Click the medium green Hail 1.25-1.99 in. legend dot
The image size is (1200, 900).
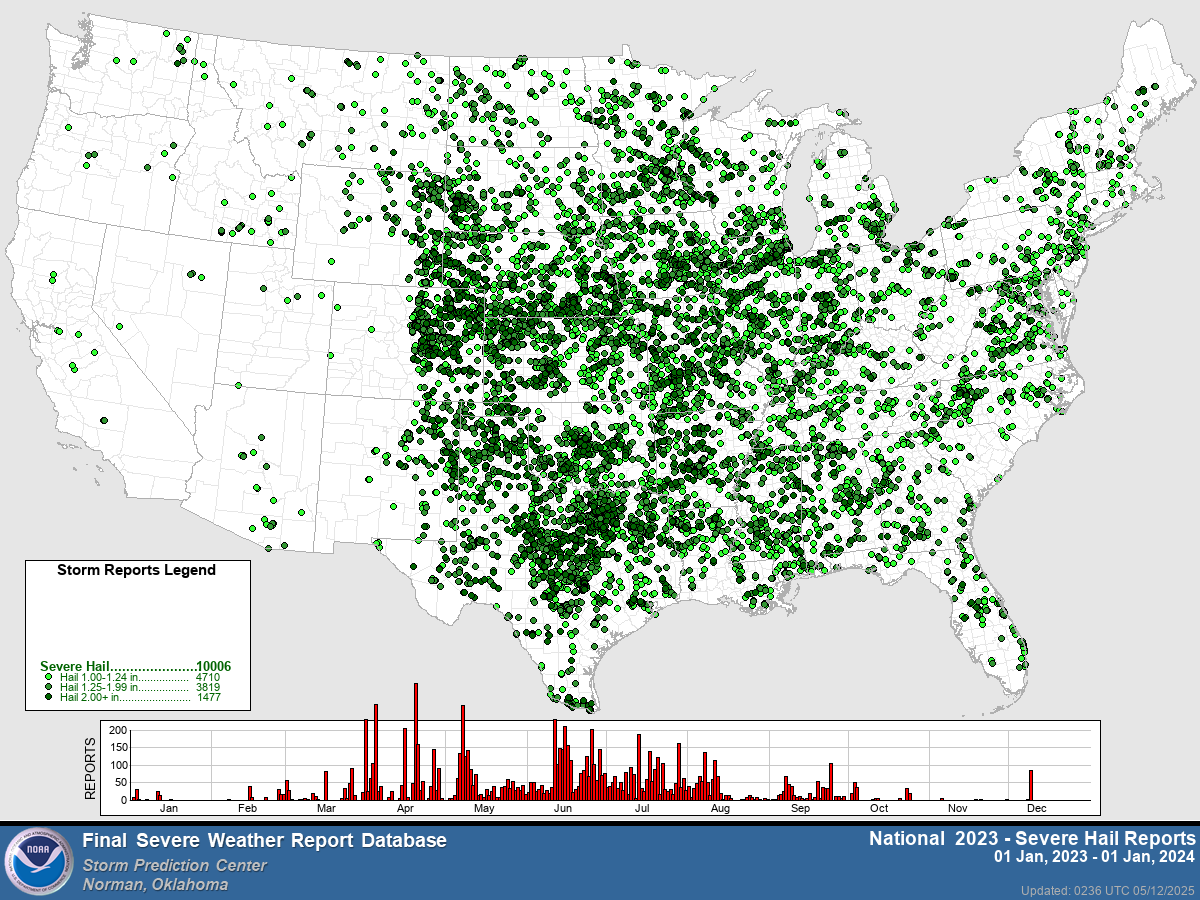click(x=49, y=687)
